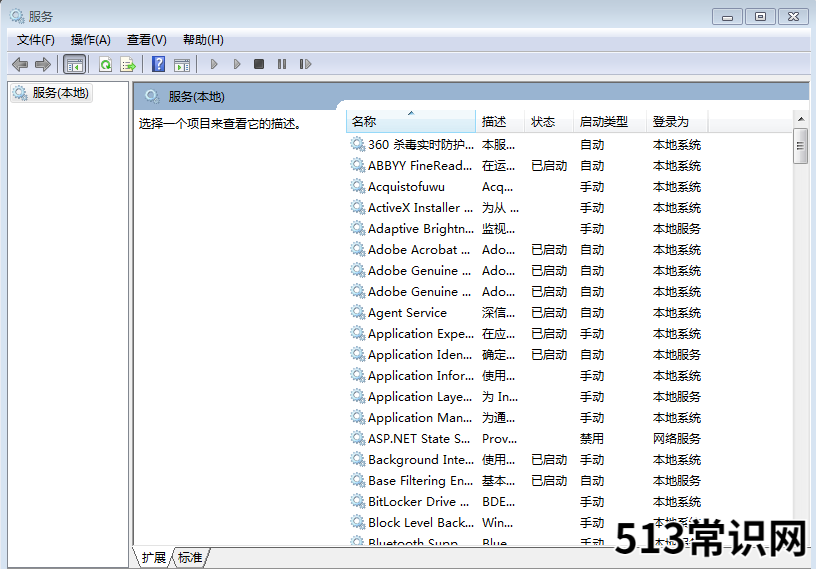Sort by the 描述 column header
Screen dimensions: 816x569
coord(500,122)
